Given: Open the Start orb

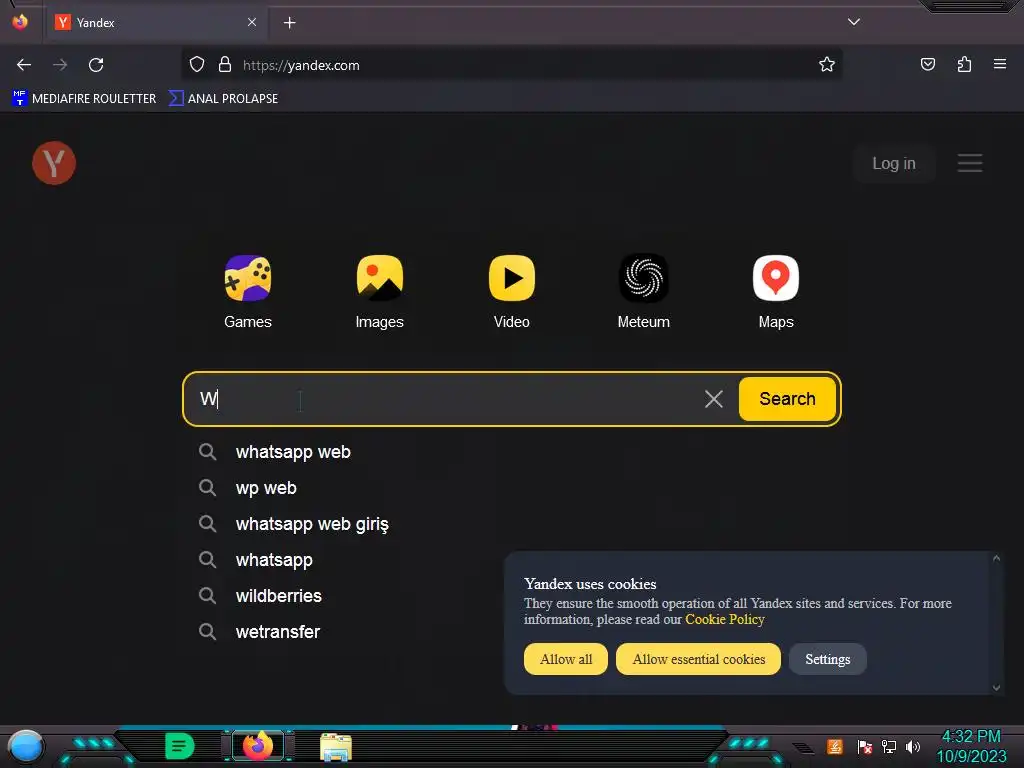Looking at the screenshot, I should pyautogui.click(x=26, y=746).
